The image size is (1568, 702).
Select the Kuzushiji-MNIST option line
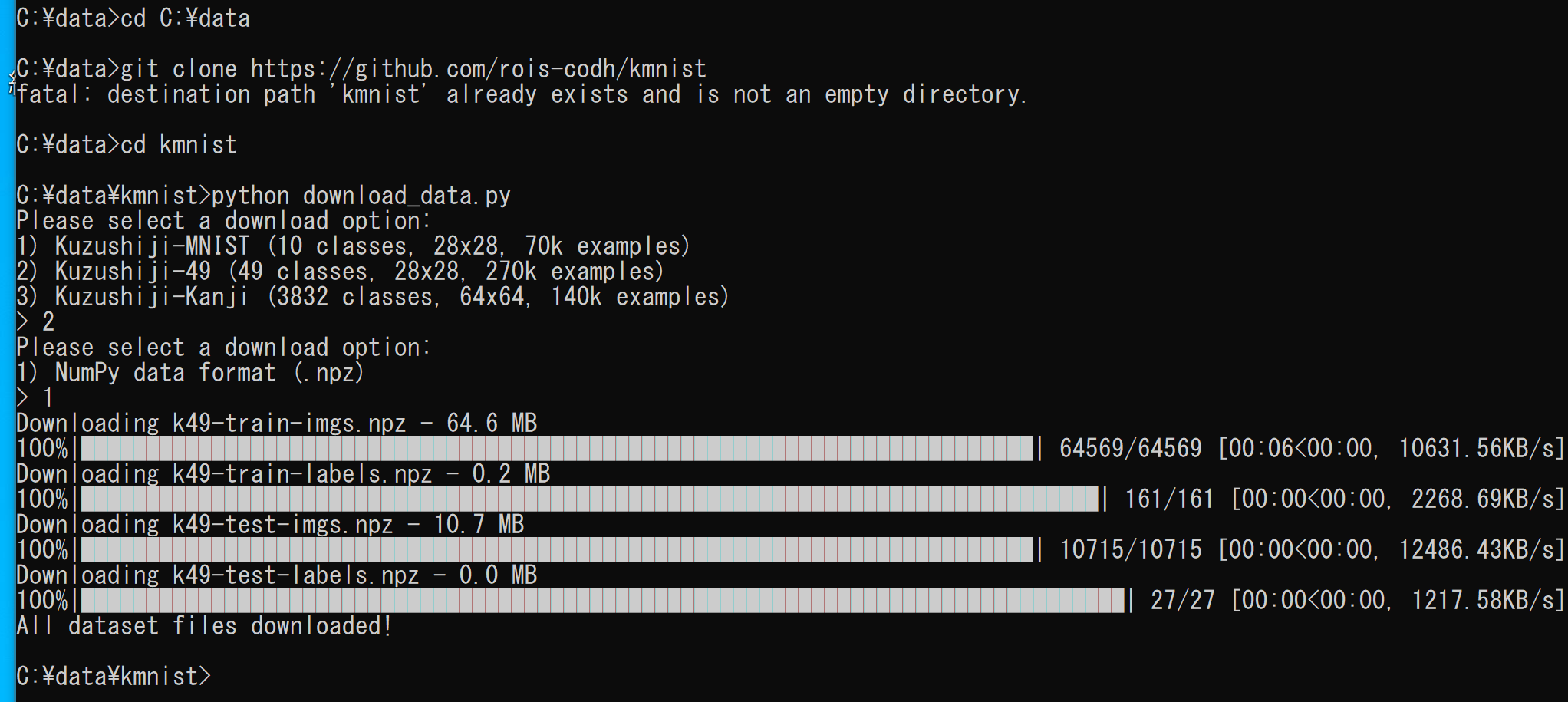353,246
